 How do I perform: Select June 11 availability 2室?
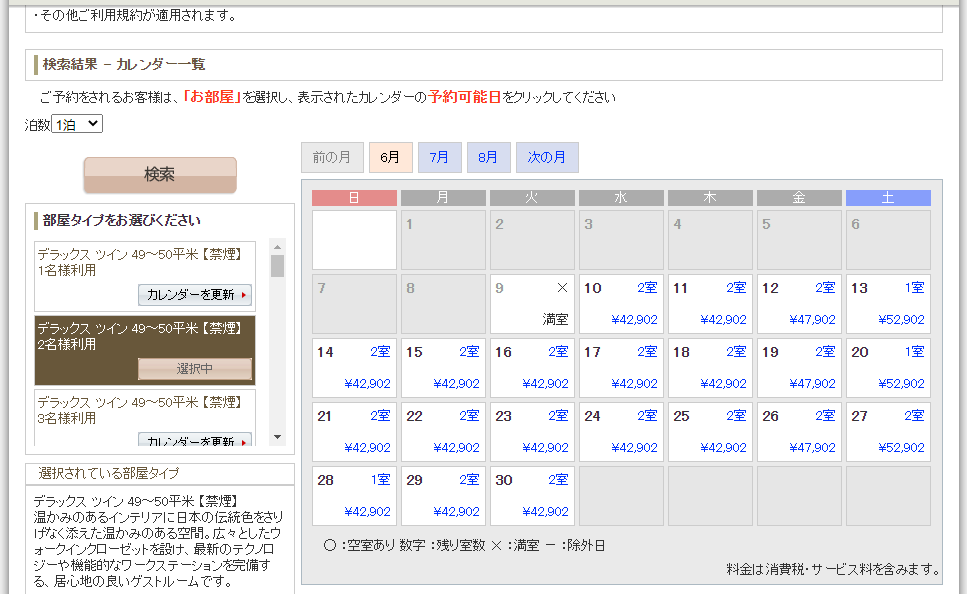point(710,304)
